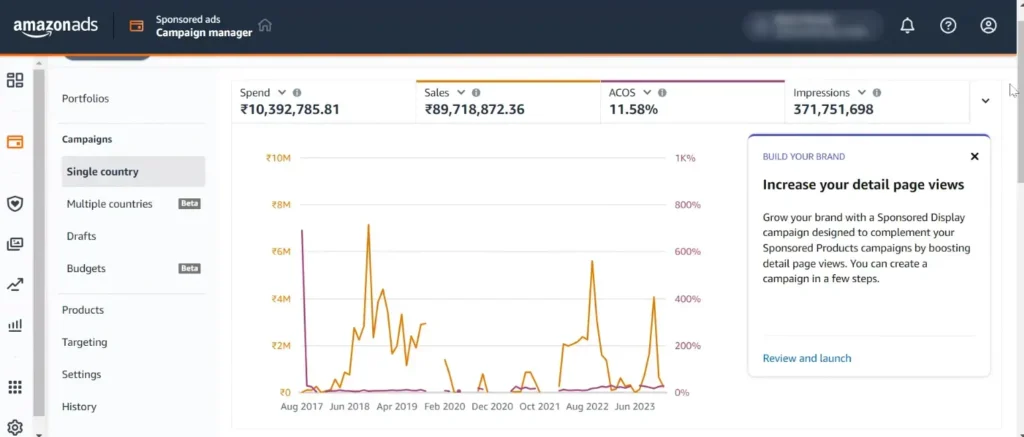Open the bar chart reports sidebar icon
Viewport: 1024px width, 437px height.
15,325
